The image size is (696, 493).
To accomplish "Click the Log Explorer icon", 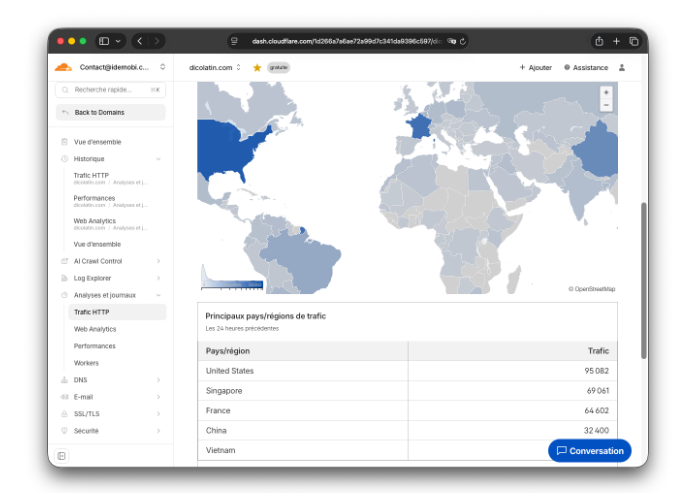I will pyautogui.click(x=64, y=278).
